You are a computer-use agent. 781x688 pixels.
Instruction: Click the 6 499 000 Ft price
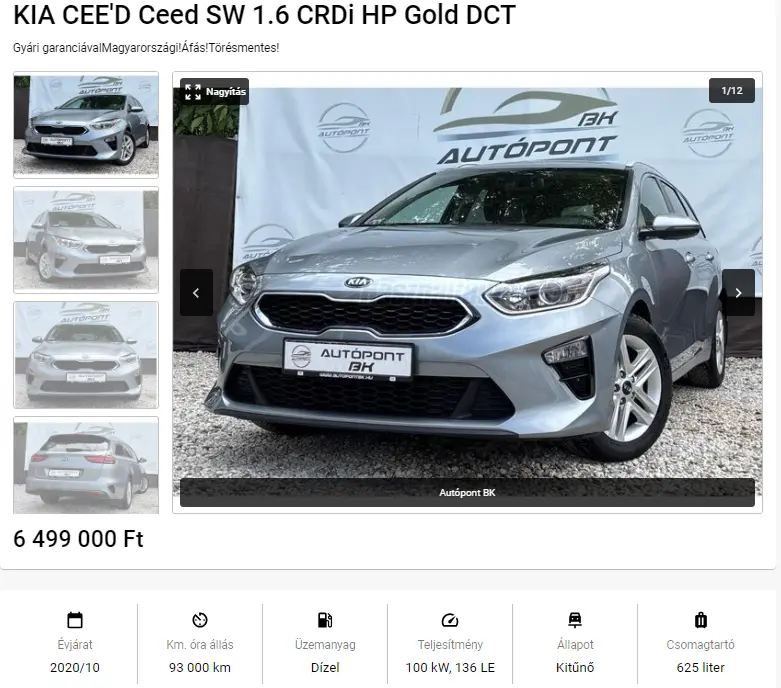coord(78,539)
